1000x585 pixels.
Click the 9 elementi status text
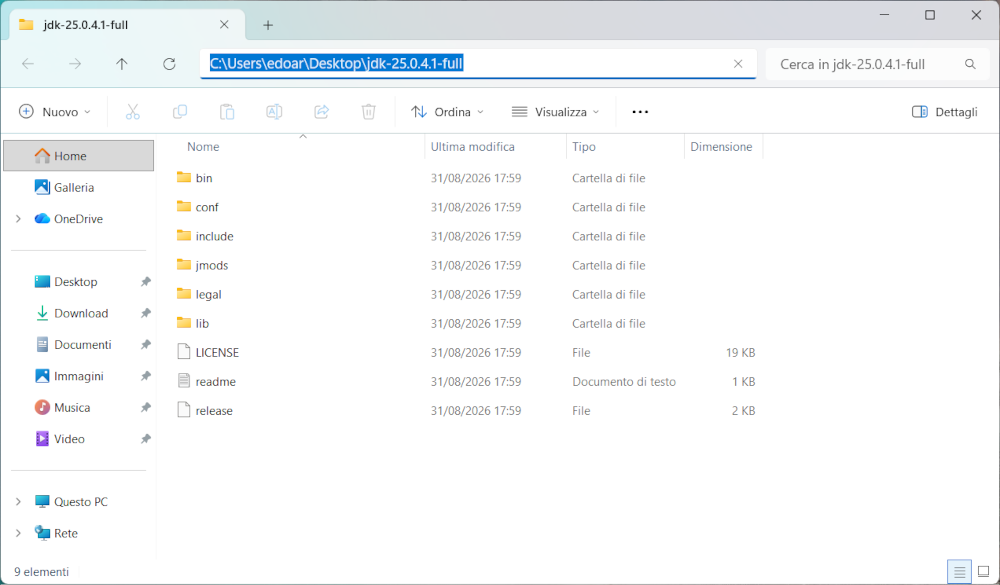pos(41,572)
